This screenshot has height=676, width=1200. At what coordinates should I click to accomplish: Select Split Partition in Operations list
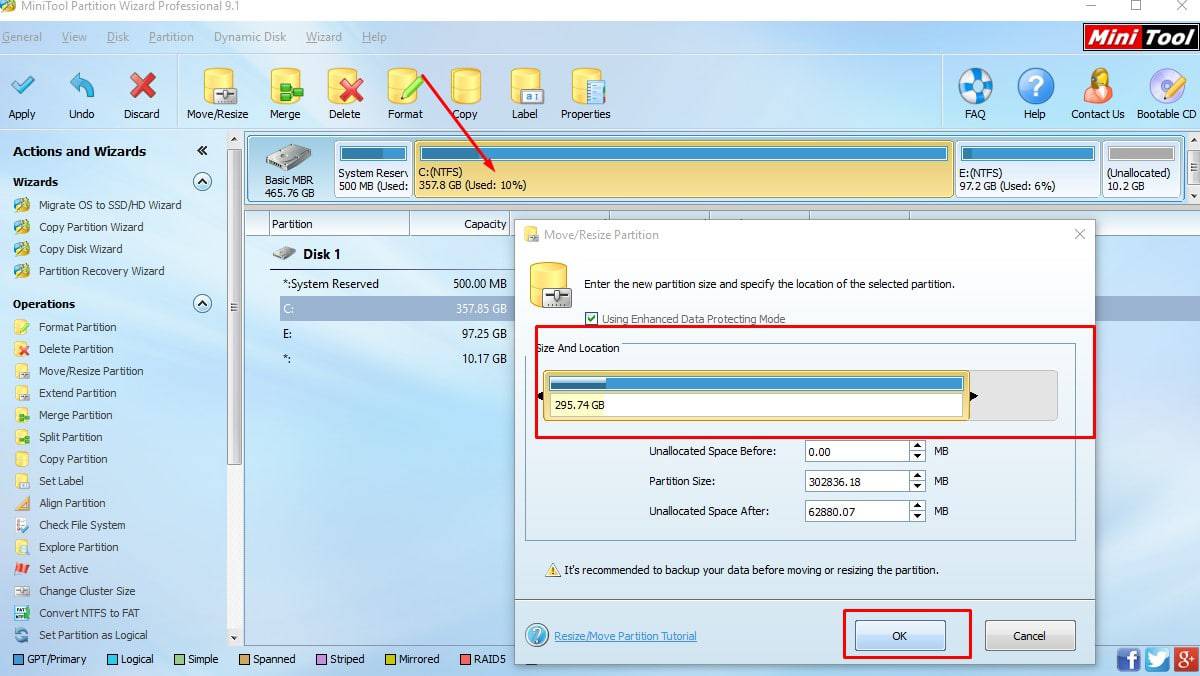[71, 437]
